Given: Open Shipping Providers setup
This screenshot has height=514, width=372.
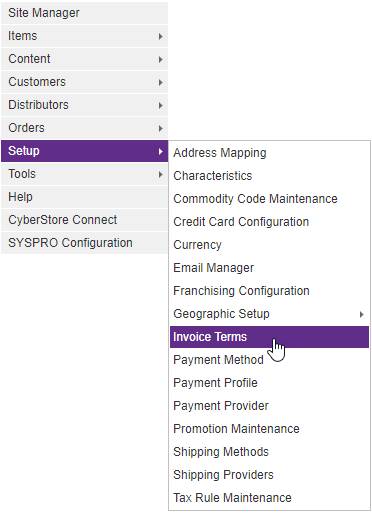Looking at the screenshot, I should (269, 475).
